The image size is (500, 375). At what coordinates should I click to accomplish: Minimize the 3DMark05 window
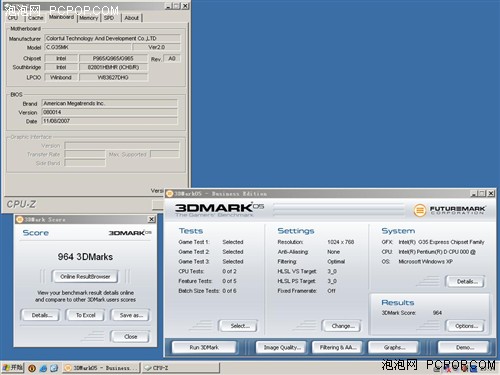[474, 193]
